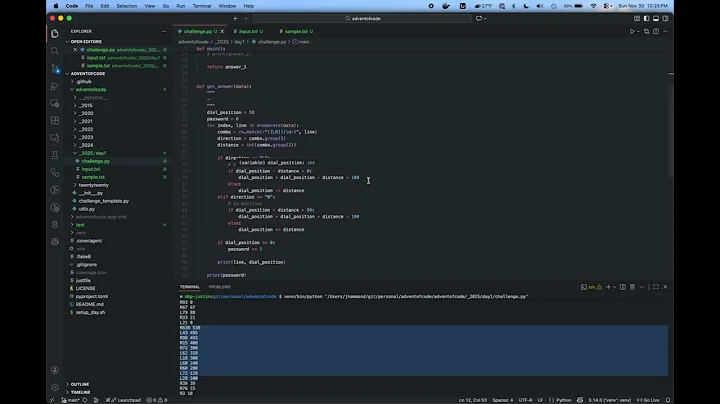Open README.md in the explorer

90,304
